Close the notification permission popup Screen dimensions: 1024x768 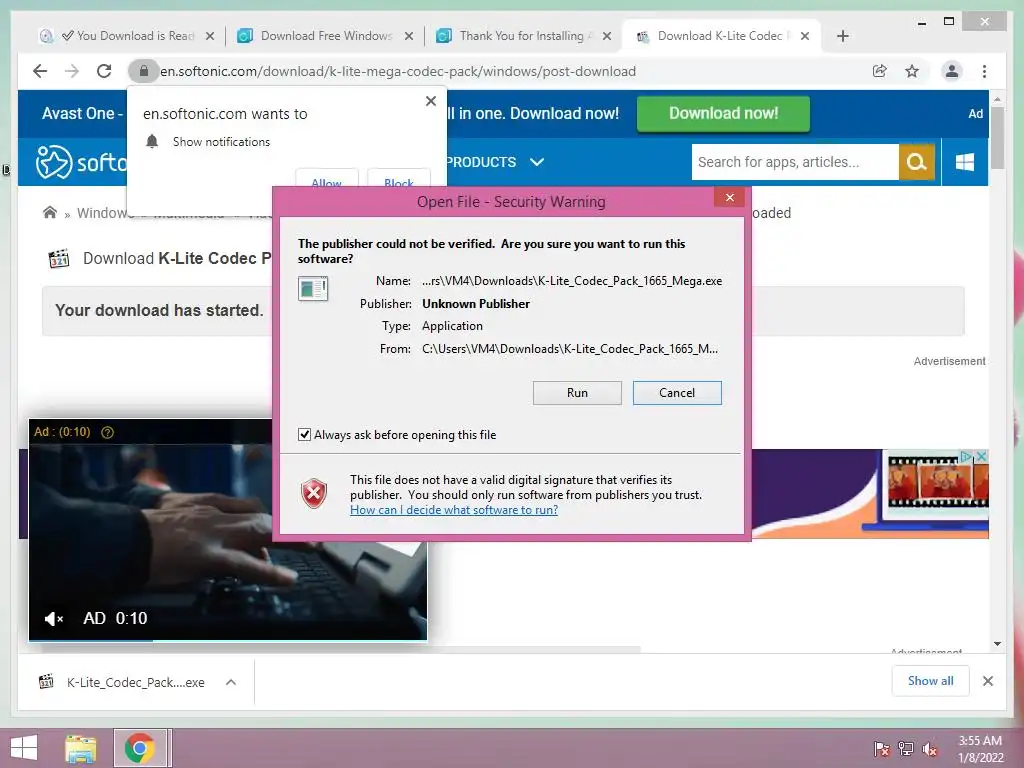click(x=430, y=101)
